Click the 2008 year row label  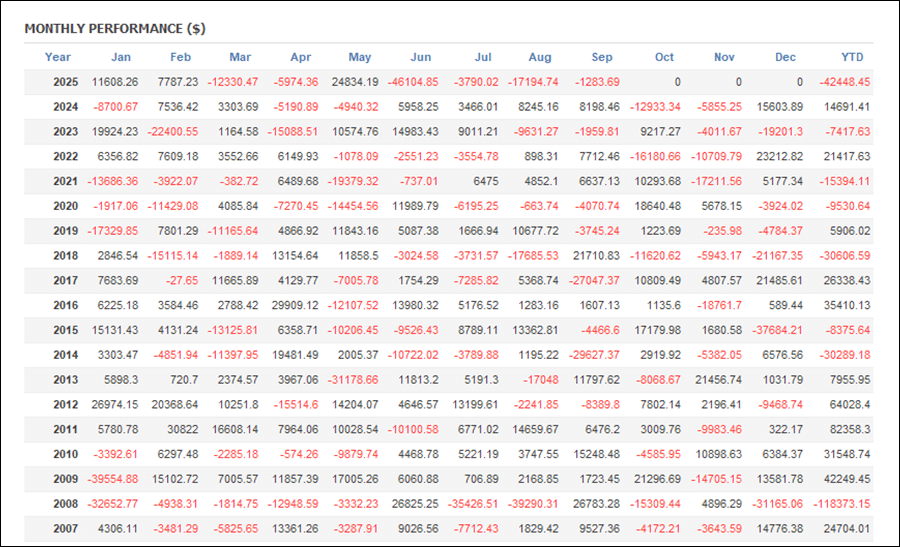coord(65,503)
